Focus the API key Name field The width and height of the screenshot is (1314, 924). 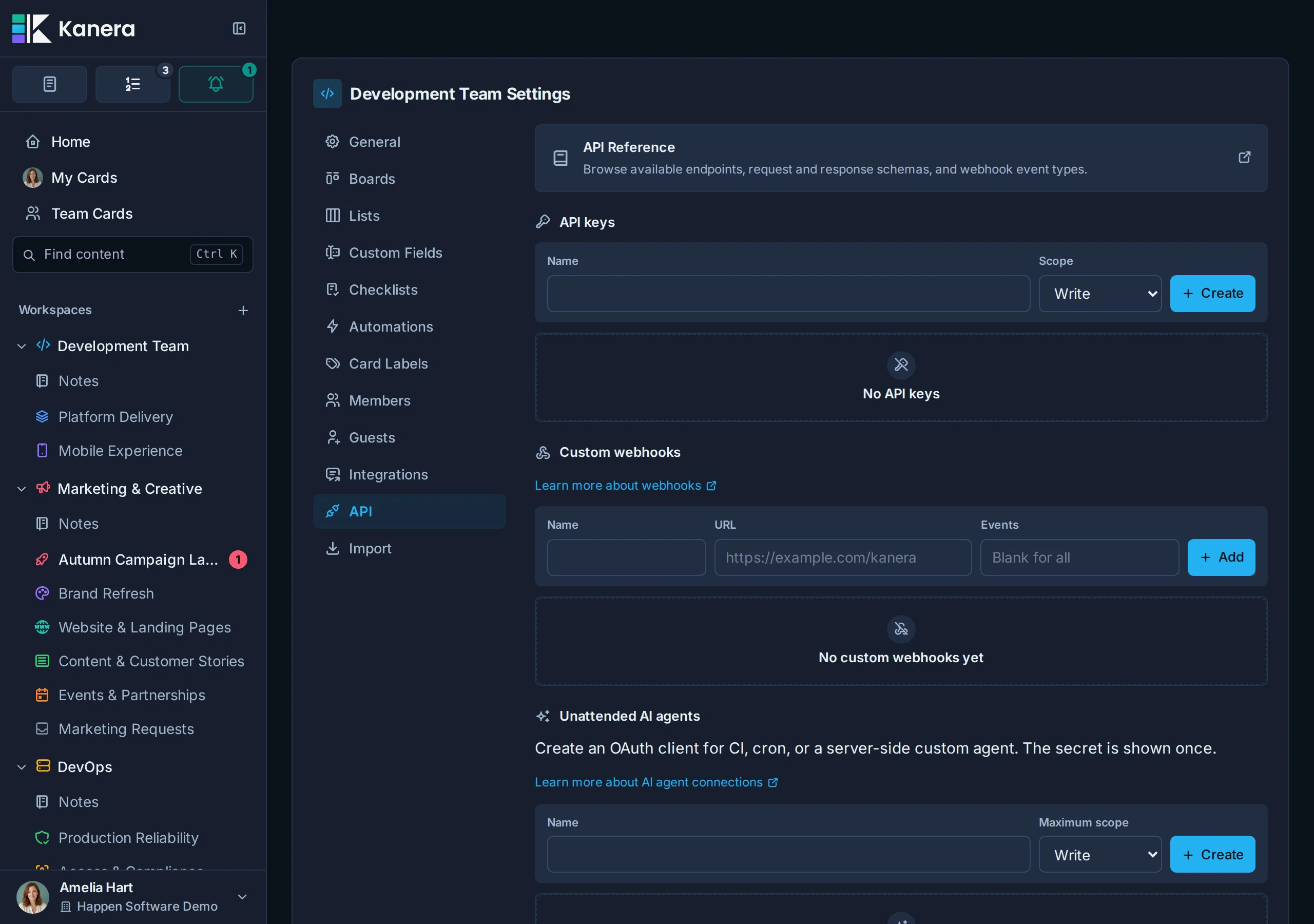pyautogui.click(x=788, y=294)
